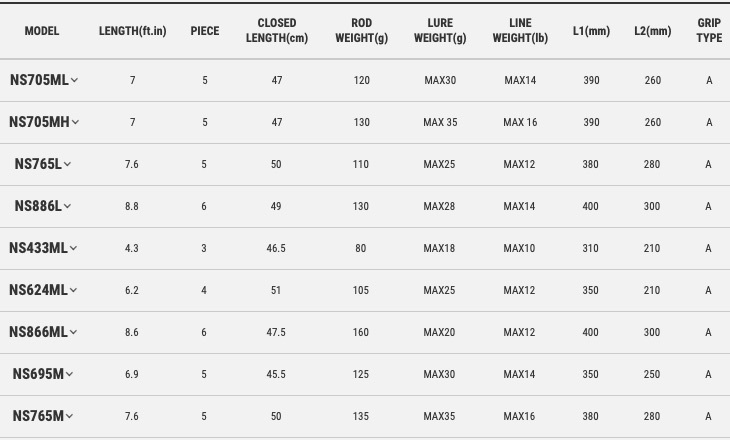Click the LURE WEIGHT(g) column header
The height and width of the screenshot is (440, 730).
(440, 31)
